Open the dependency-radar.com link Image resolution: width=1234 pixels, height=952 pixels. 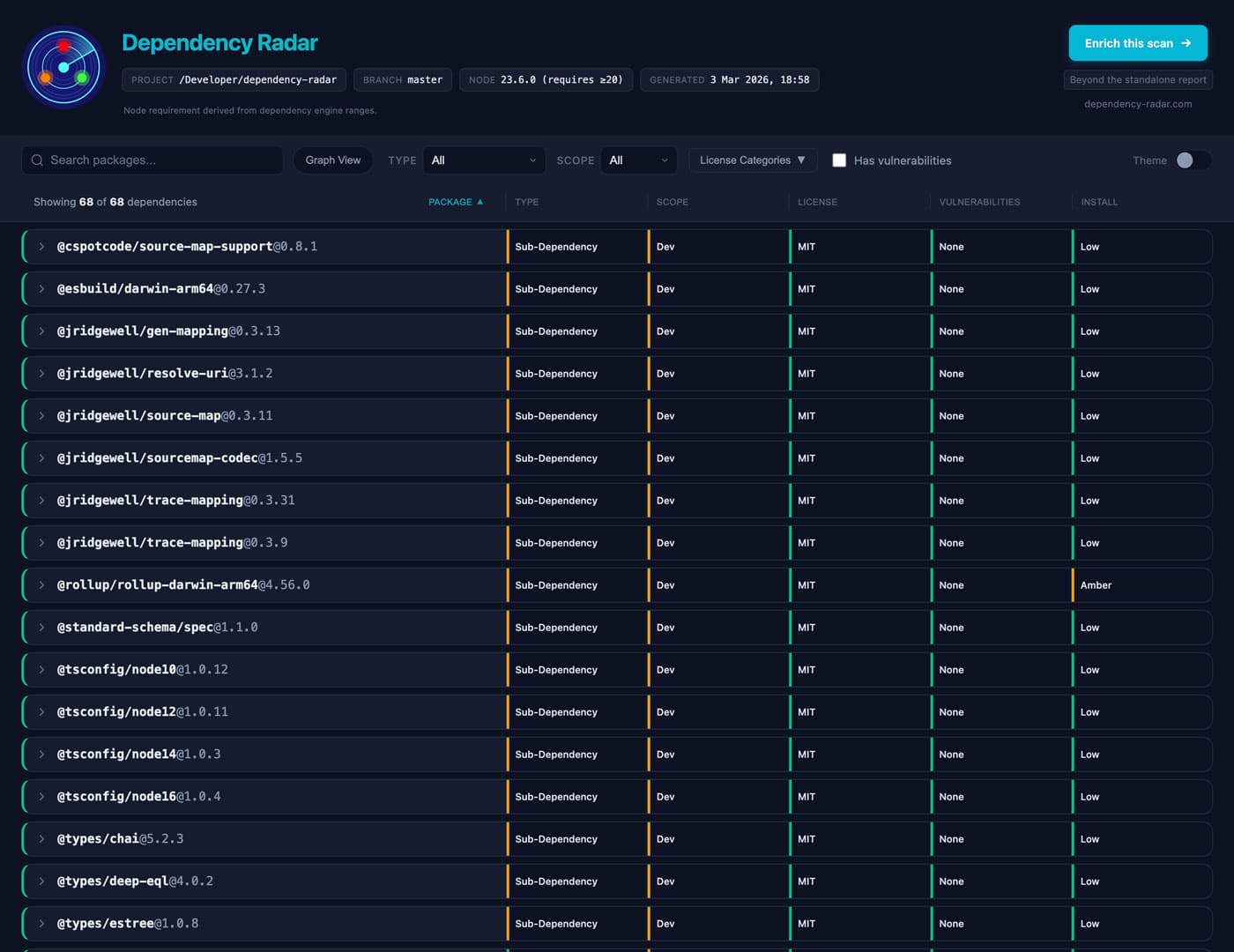pyautogui.click(x=1138, y=103)
